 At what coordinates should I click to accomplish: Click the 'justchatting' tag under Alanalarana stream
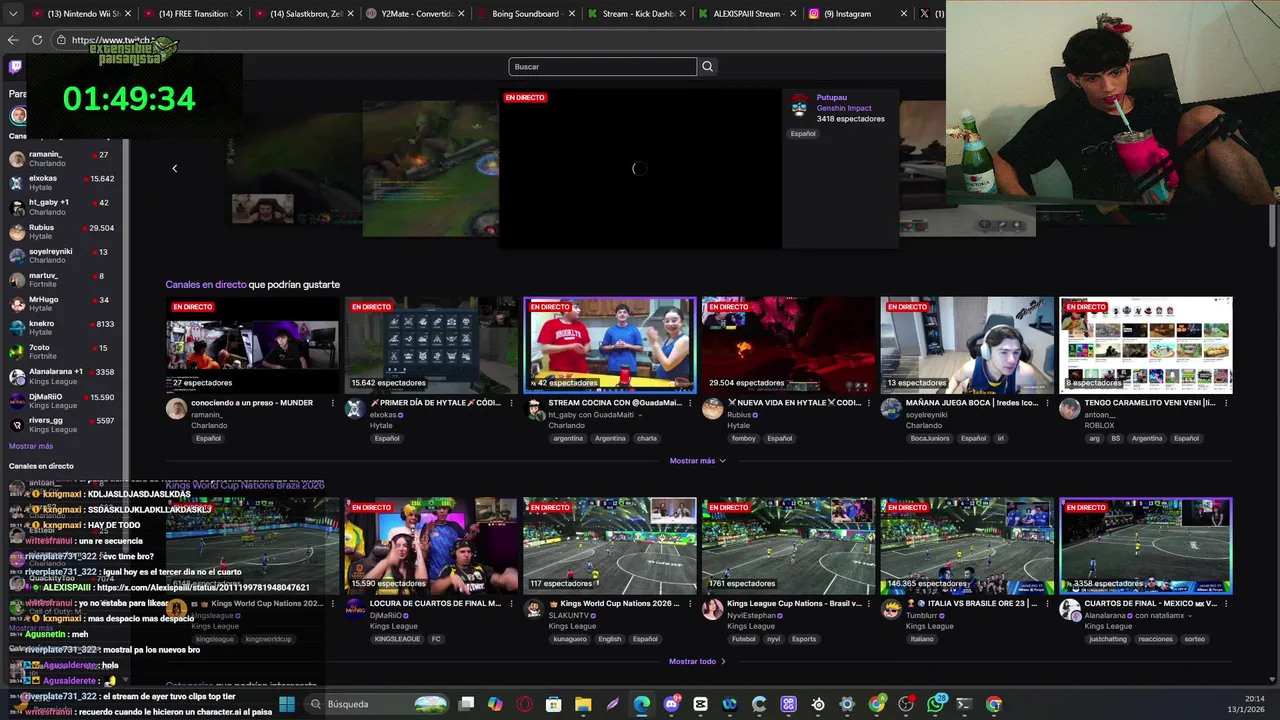(1108, 639)
